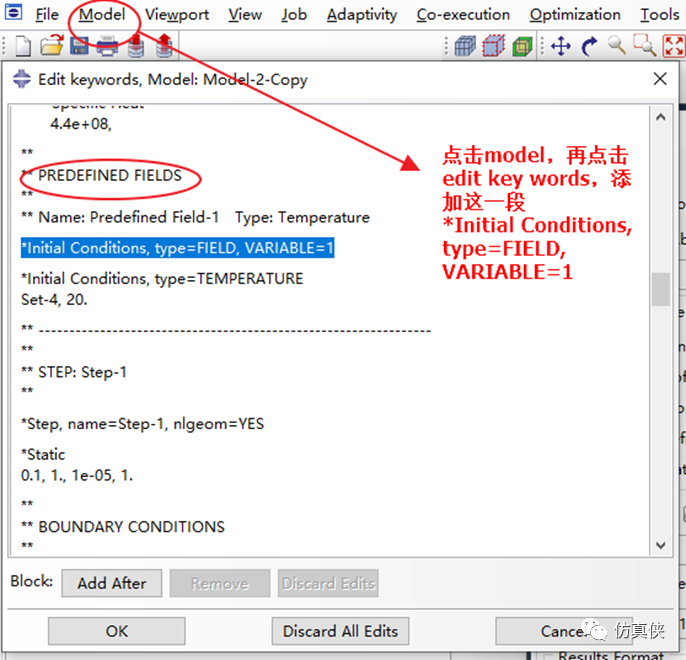686x660 pixels.
Task: Click the scrollbar up arrow
Action: point(661,117)
